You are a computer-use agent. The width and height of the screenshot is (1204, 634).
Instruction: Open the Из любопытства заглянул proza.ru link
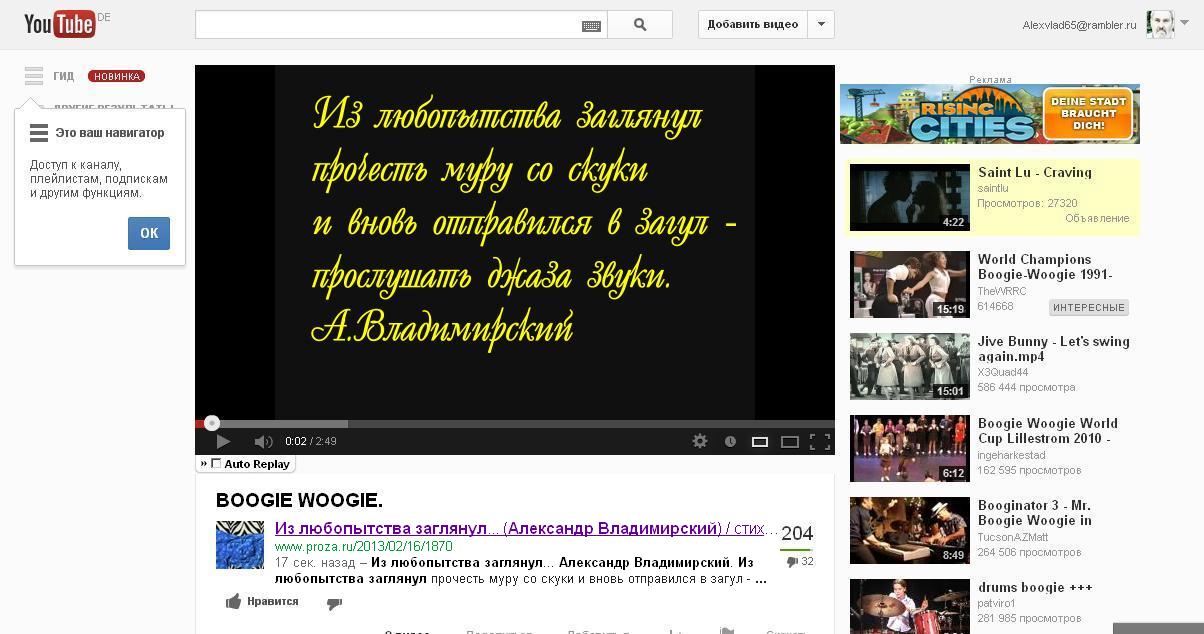526,528
